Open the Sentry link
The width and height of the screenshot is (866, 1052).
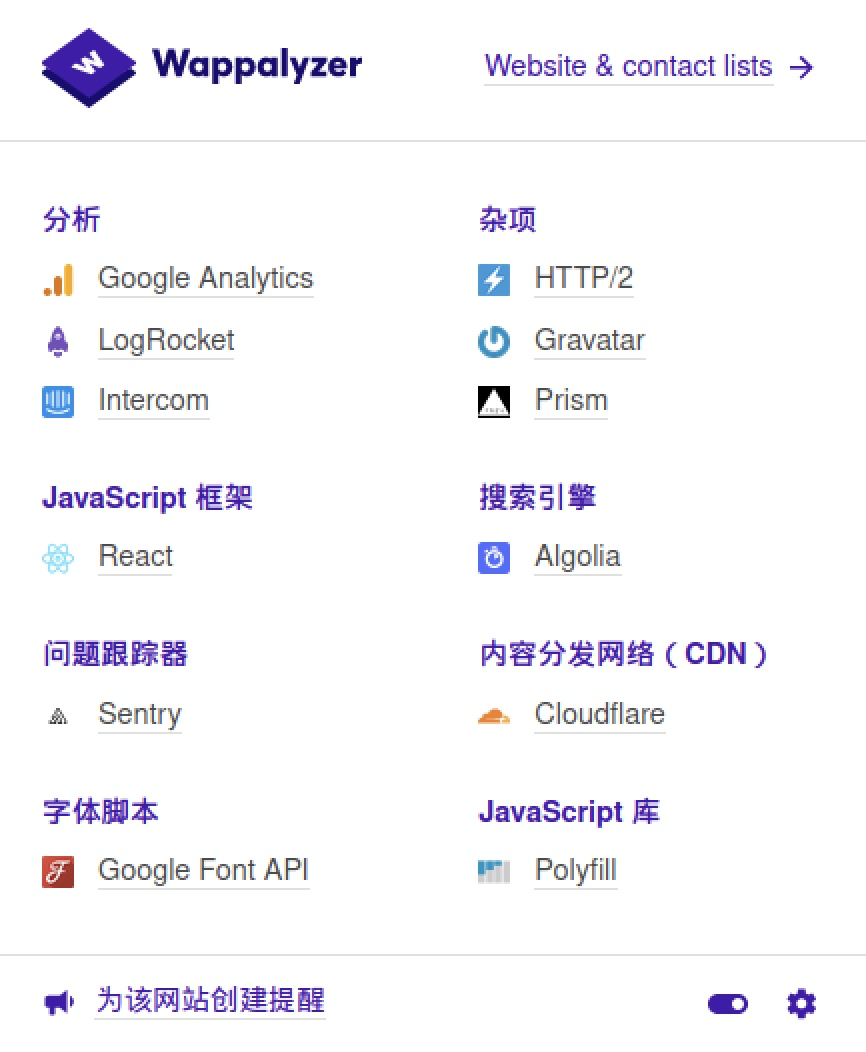click(140, 715)
